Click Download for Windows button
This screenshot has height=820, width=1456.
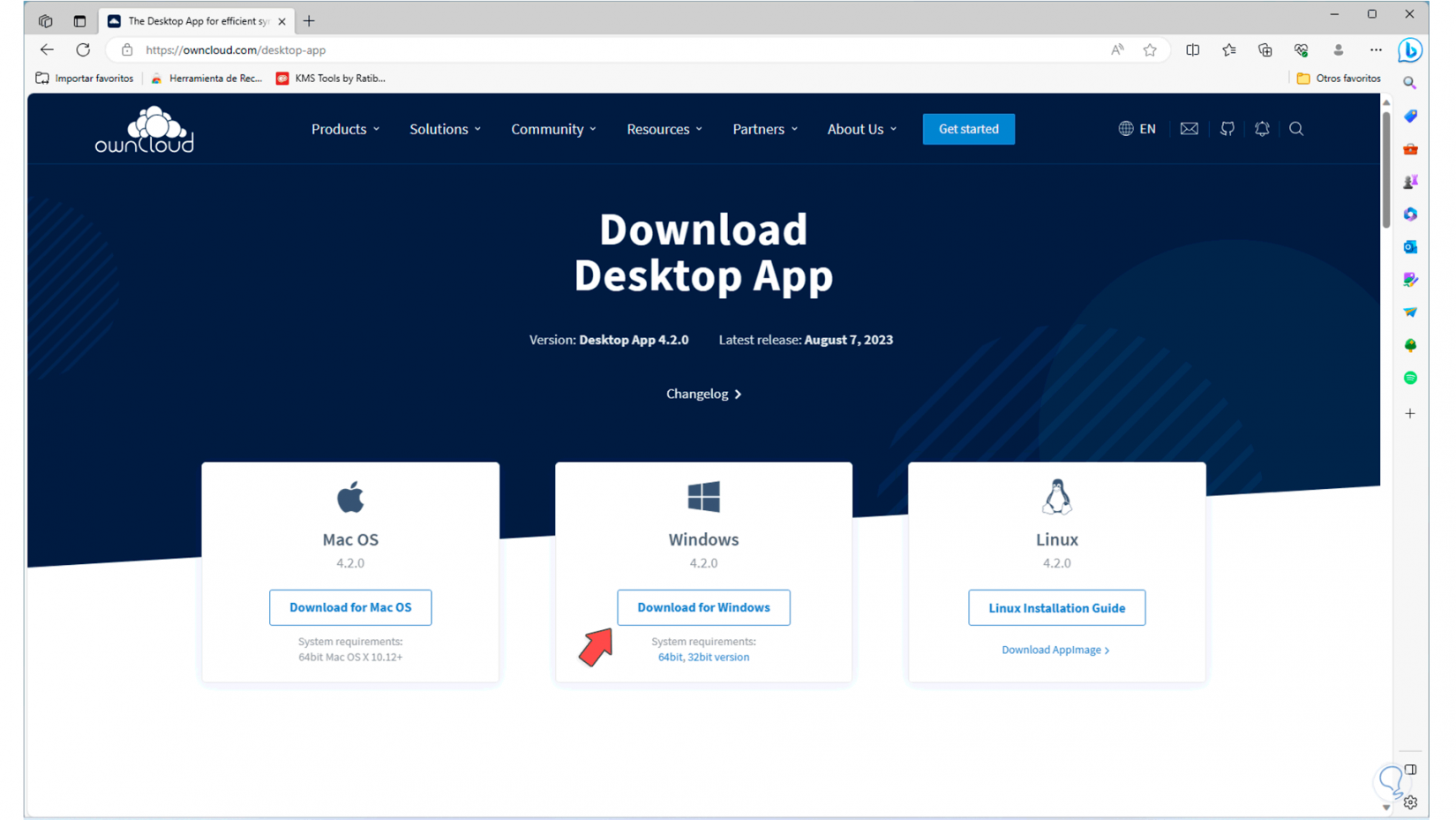pyautogui.click(x=703, y=607)
